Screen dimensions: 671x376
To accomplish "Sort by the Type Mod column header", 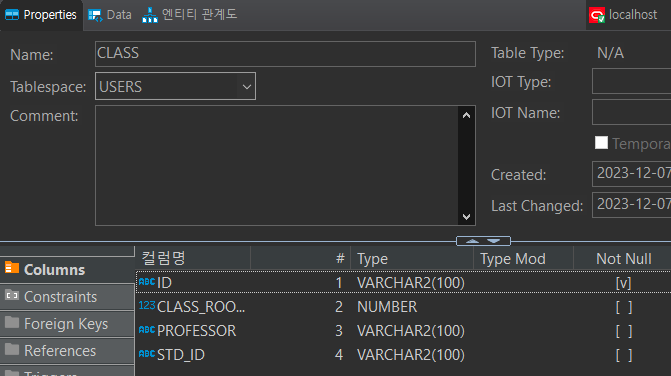I will [x=523, y=258].
